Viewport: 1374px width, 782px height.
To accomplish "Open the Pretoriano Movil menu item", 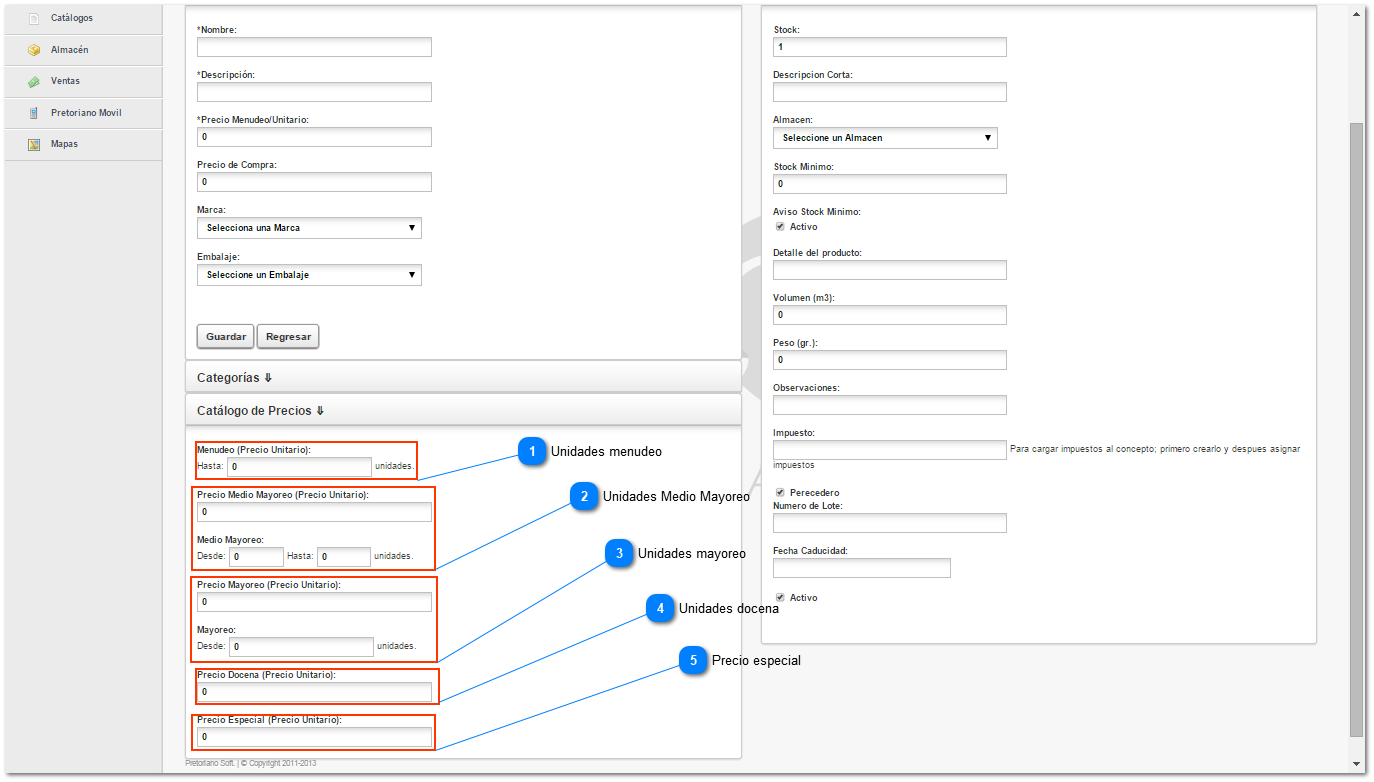I will click(83, 113).
